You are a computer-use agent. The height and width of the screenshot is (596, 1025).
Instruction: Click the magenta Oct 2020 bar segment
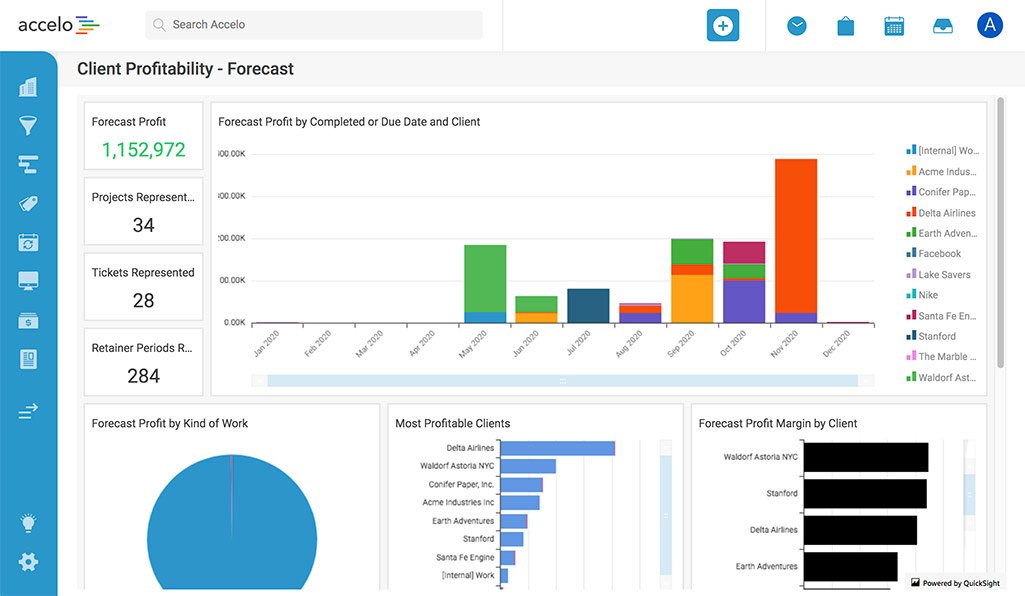click(x=744, y=252)
